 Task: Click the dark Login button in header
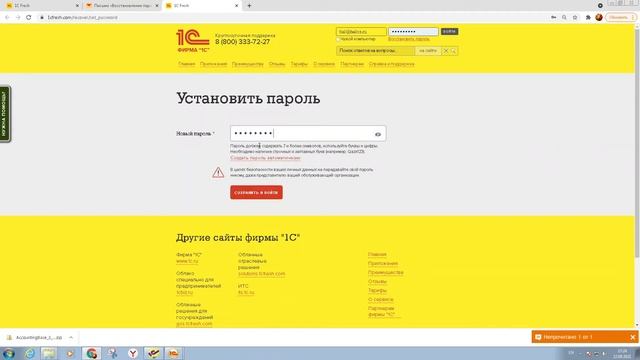point(449,31)
